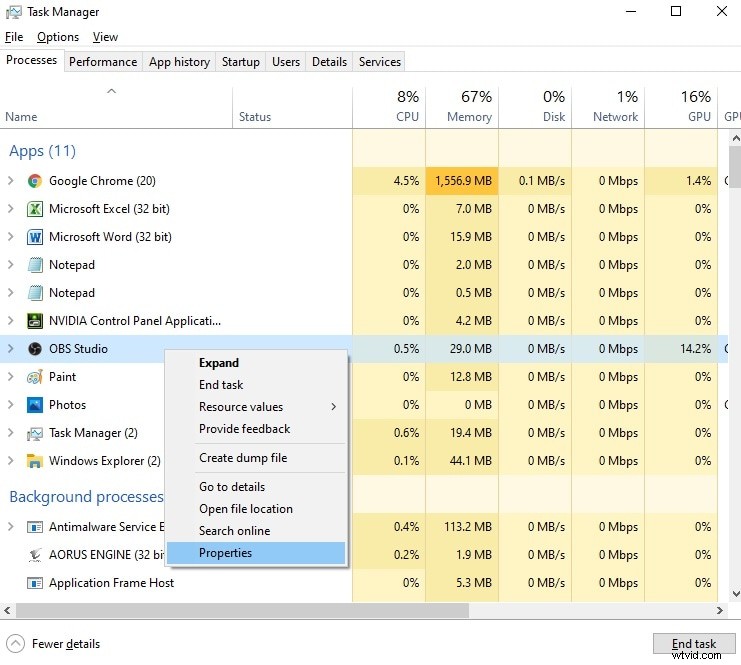The height and width of the screenshot is (665, 741).
Task: Open the Options menu
Action: tap(58, 37)
